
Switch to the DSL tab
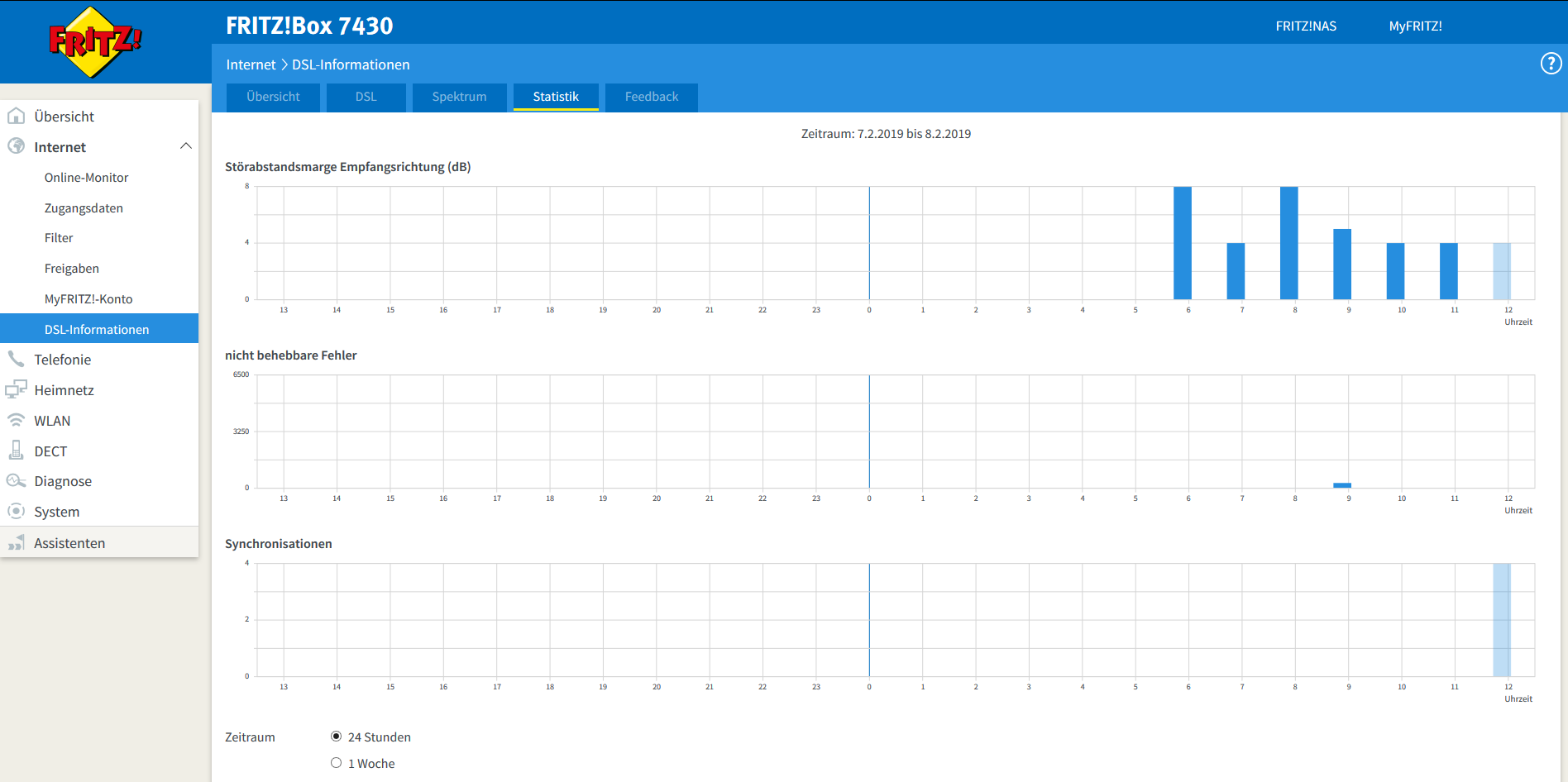pos(366,97)
